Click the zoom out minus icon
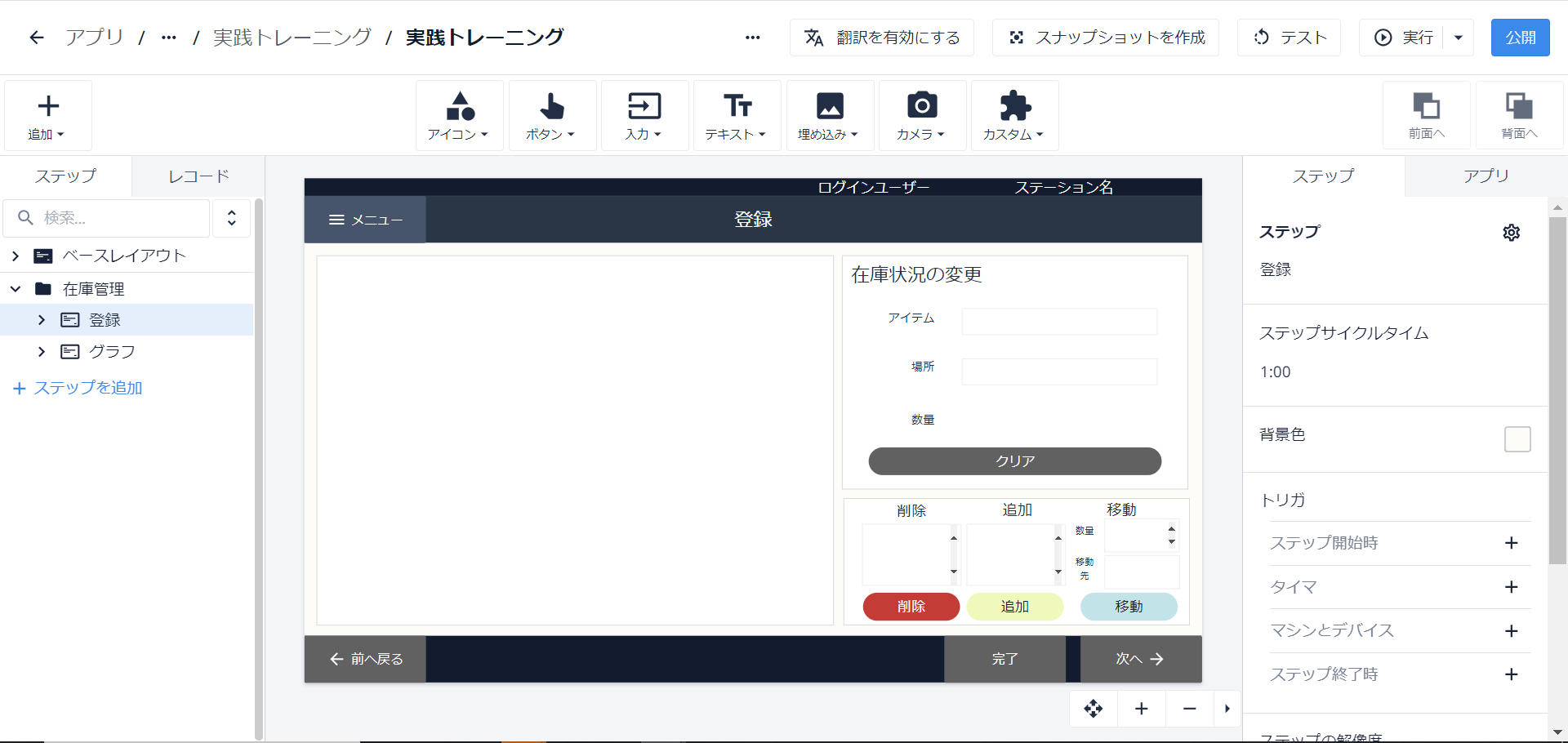The height and width of the screenshot is (743, 1568). [x=1190, y=709]
